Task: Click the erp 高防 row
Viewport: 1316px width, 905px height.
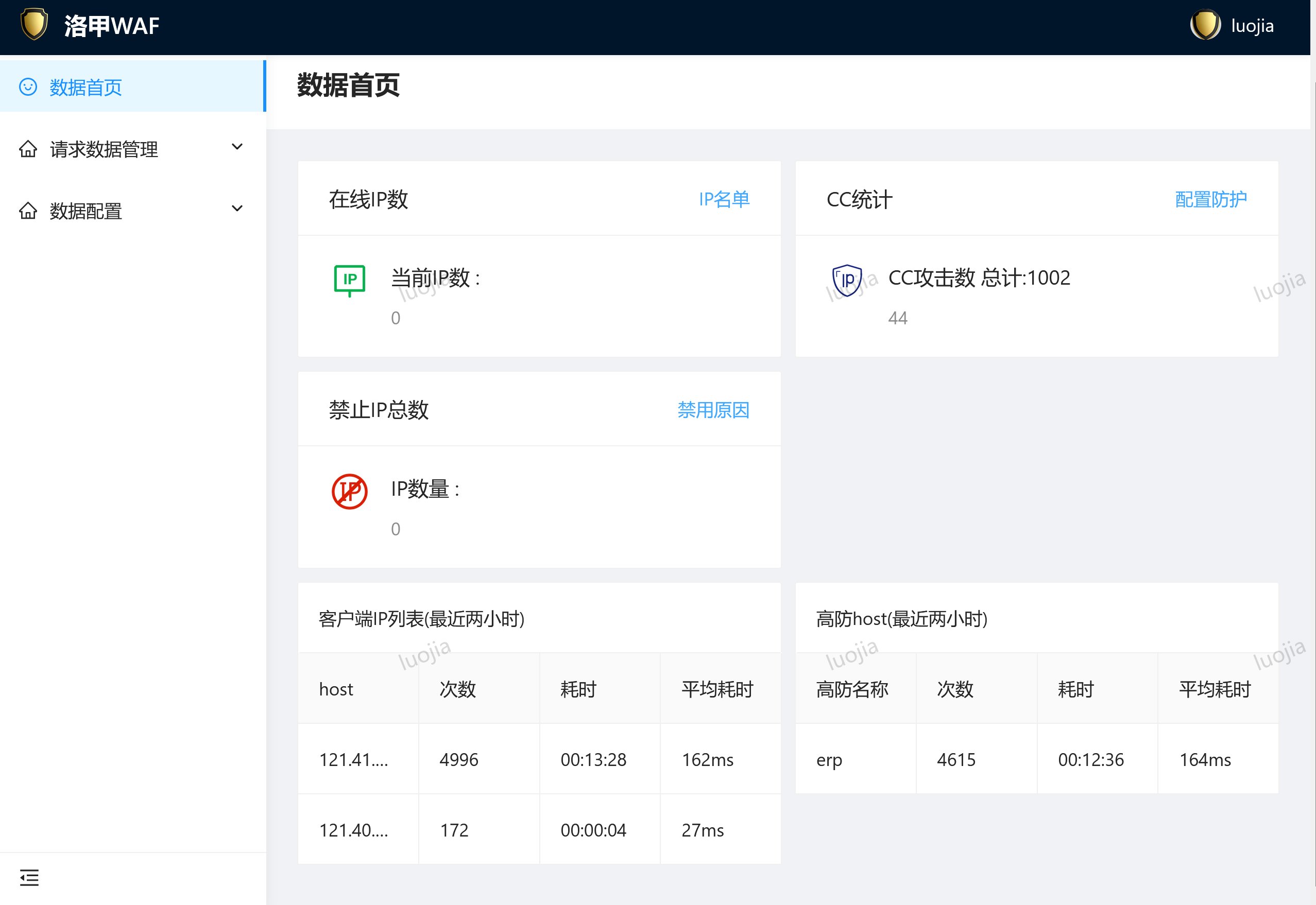Action: tap(829, 759)
